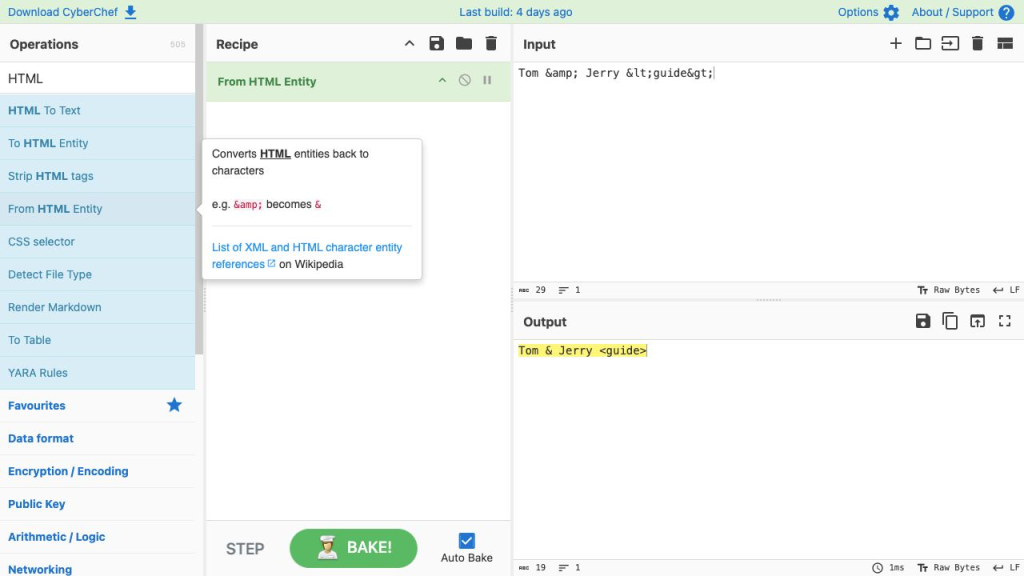1024x576 pixels.
Task: Click the Download CyberChef arrow icon
Action: point(131,12)
